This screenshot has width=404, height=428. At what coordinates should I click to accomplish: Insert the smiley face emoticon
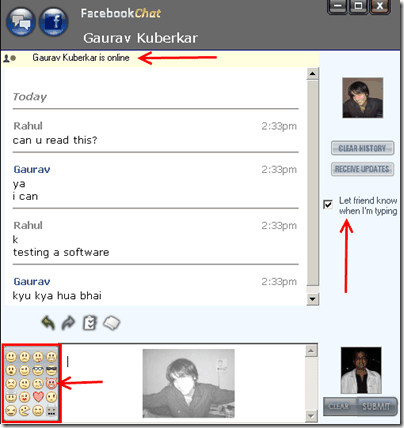pos(11,356)
